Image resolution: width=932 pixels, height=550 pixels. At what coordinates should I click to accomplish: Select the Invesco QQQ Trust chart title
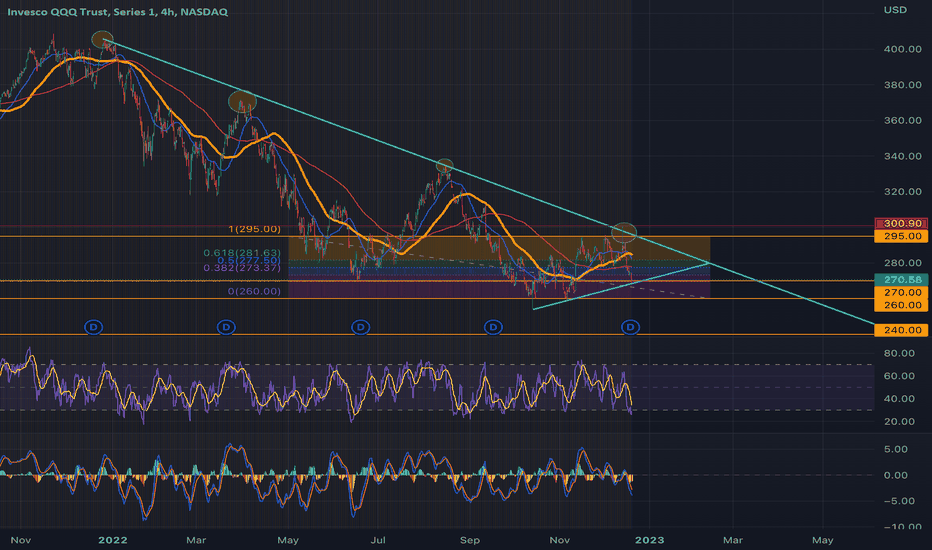tap(117, 12)
